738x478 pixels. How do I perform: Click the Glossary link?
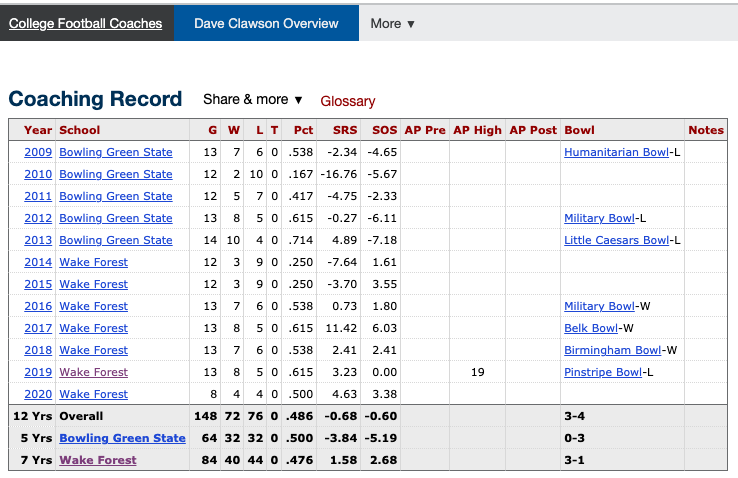tap(347, 101)
